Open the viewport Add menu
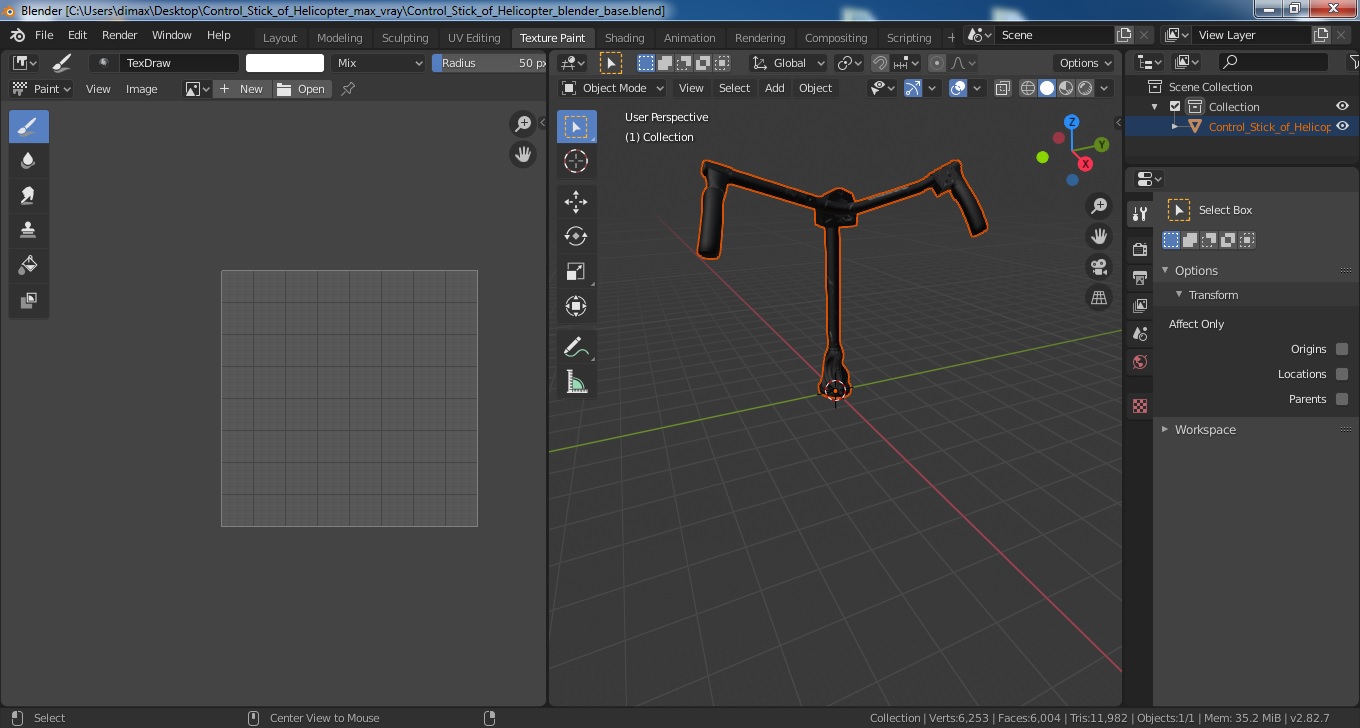Image resolution: width=1360 pixels, height=728 pixels. pyautogui.click(x=775, y=88)
